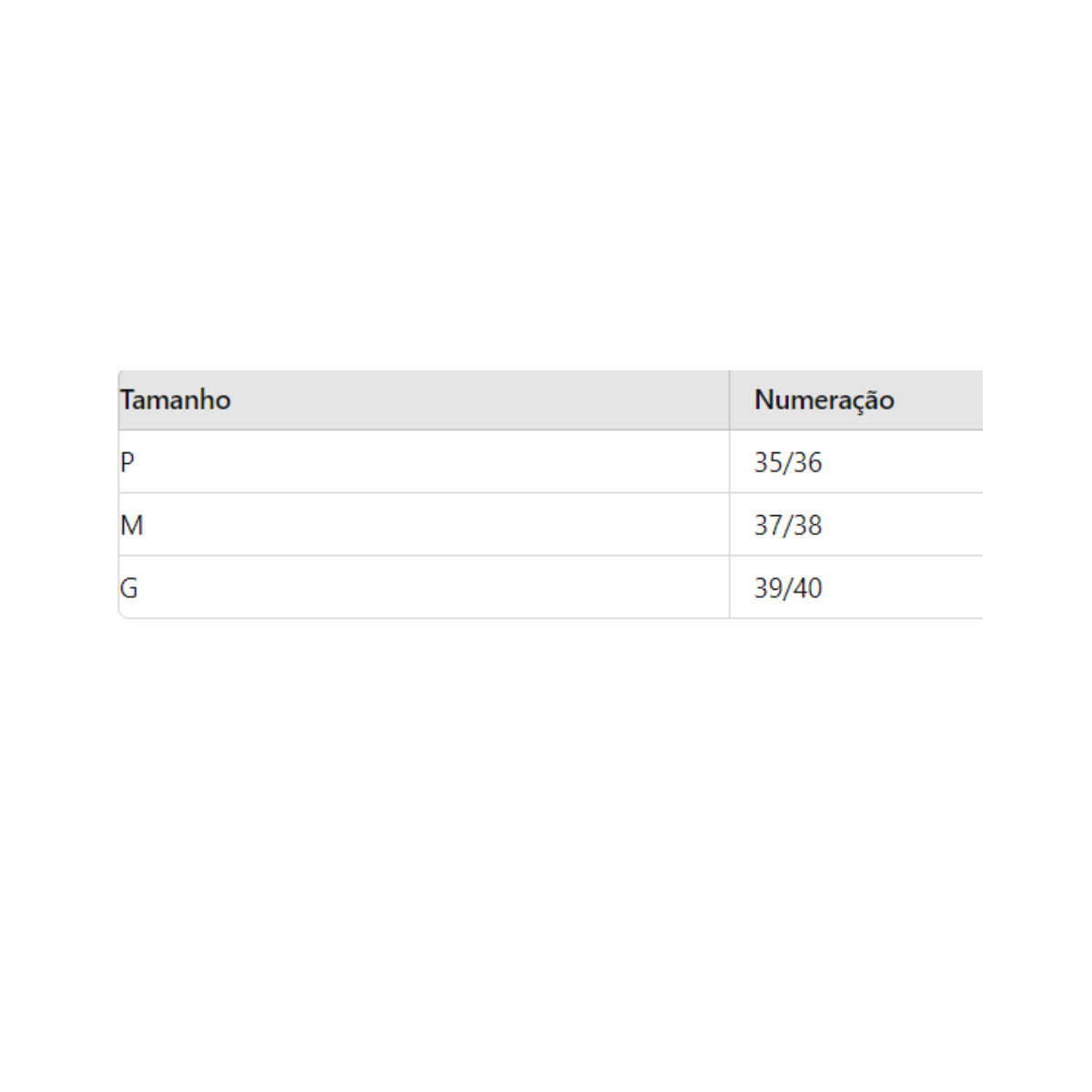Click the line separating M and G rows
Screen dimensions: 1092x1092
(x=423, y=556)
